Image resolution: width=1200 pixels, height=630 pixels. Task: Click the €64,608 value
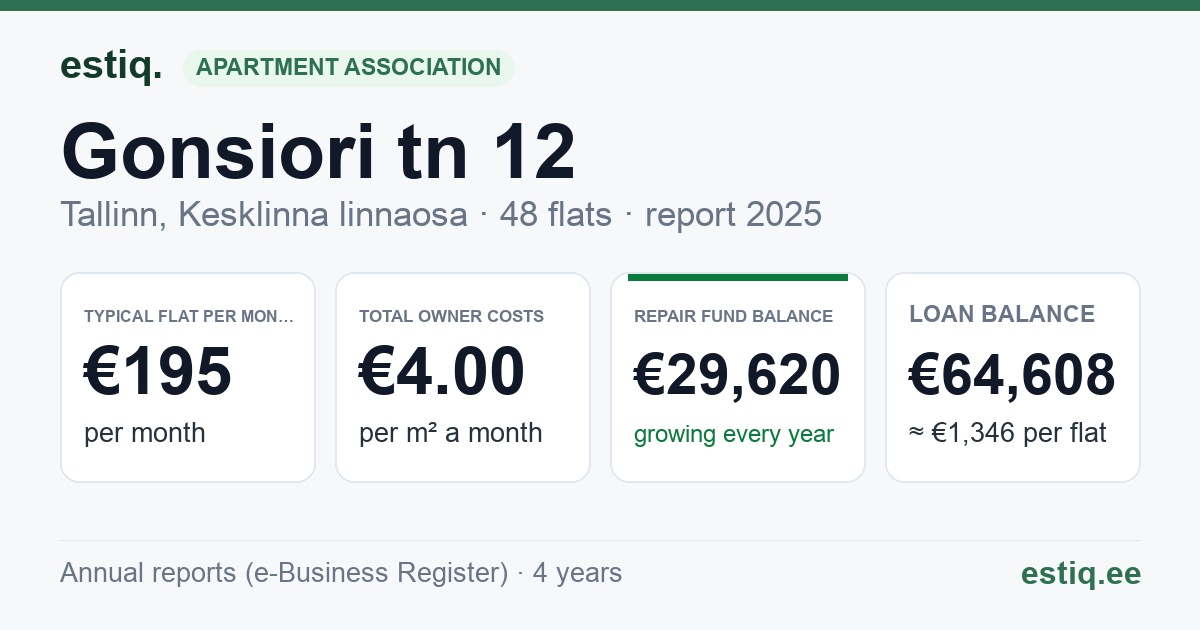click(x=1013, y=376)
